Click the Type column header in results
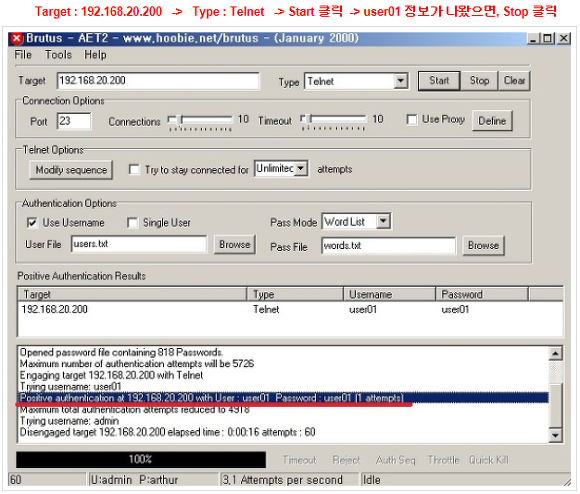The image size is (580, 494). tap(295, 294)
